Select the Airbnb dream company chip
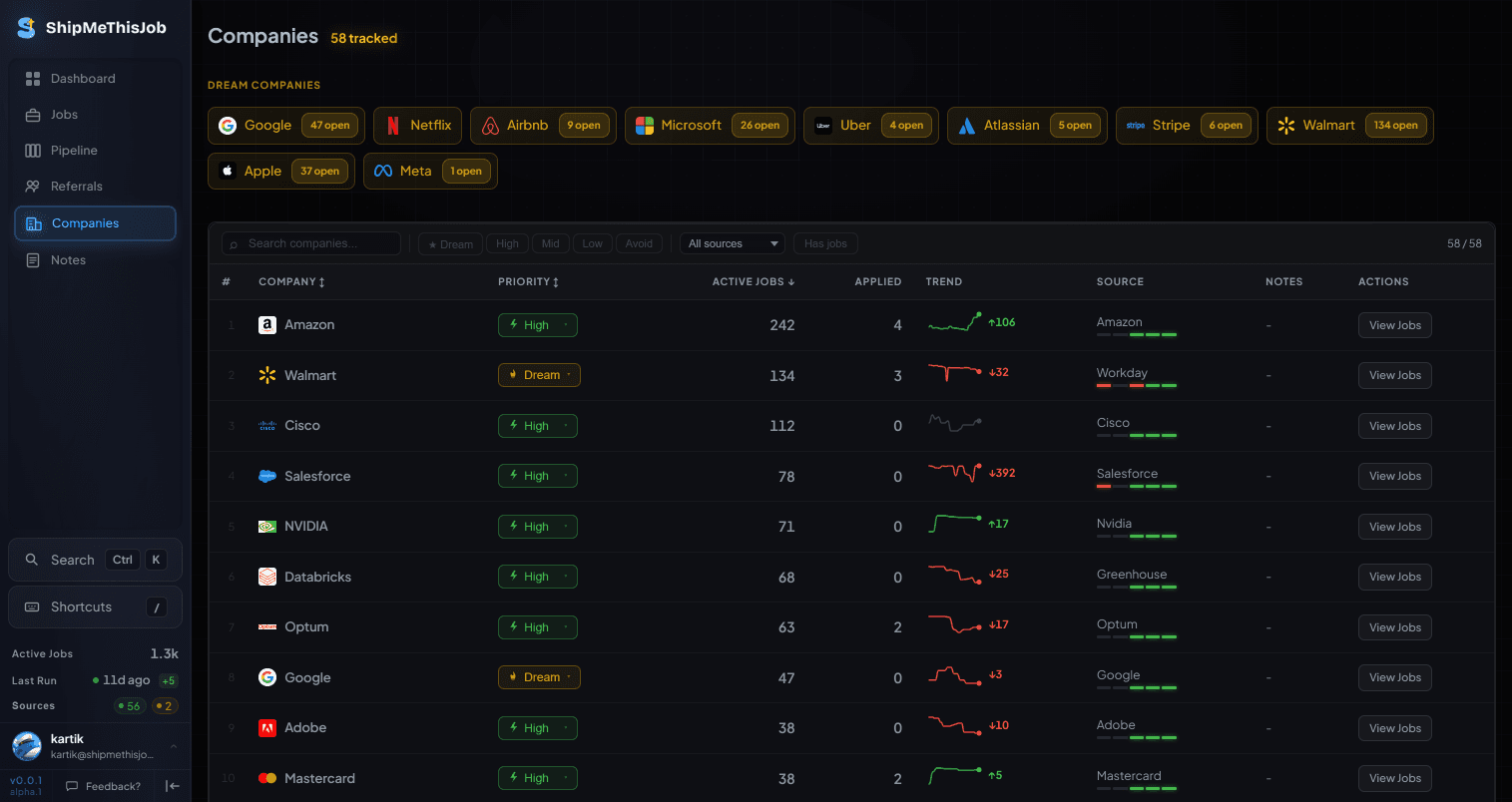Screen dimensions: 1512x802 [543, 126]
